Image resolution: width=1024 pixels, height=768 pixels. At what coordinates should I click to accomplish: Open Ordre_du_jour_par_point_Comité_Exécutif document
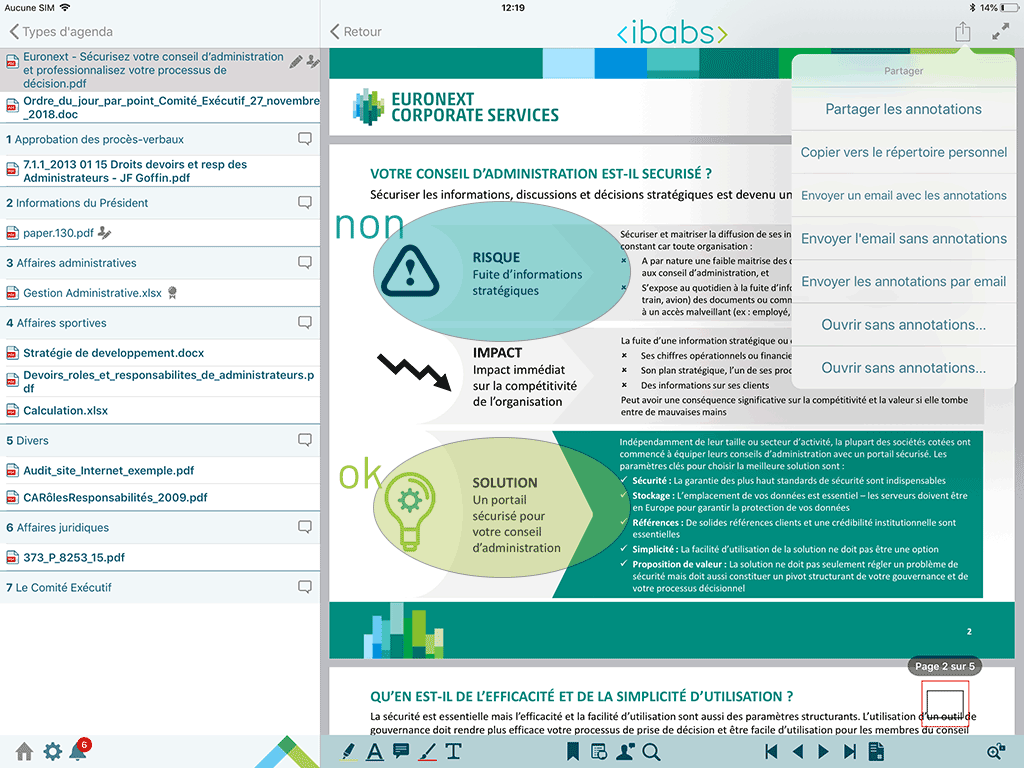(x=160, y=107)
